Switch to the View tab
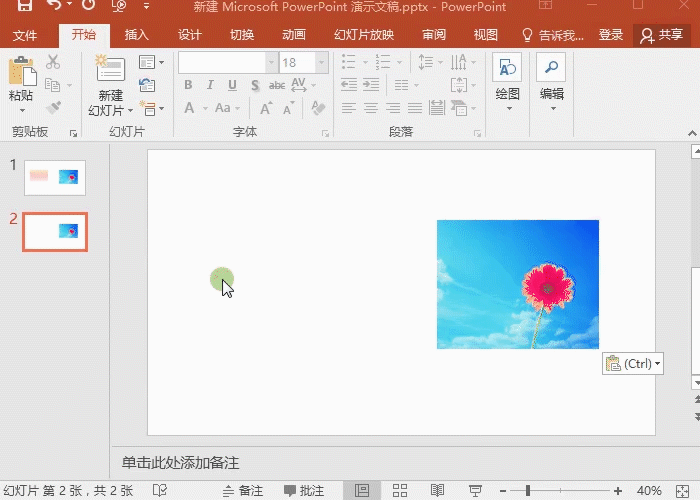The width and height of the screenshot is (700, 500). [x=486, y=35]
